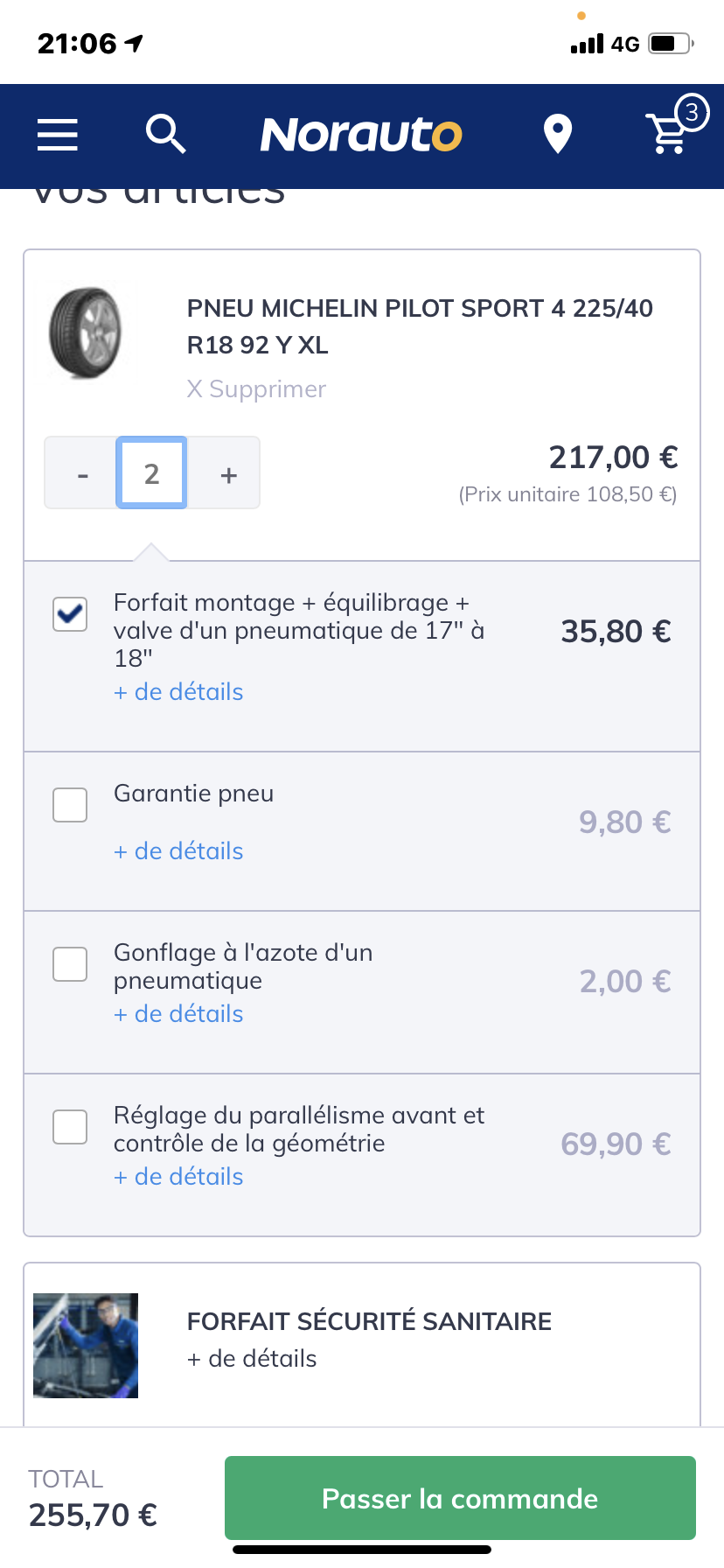Open the store locator pin
This screenshot has width=724, height=1568.
(557, 135)
